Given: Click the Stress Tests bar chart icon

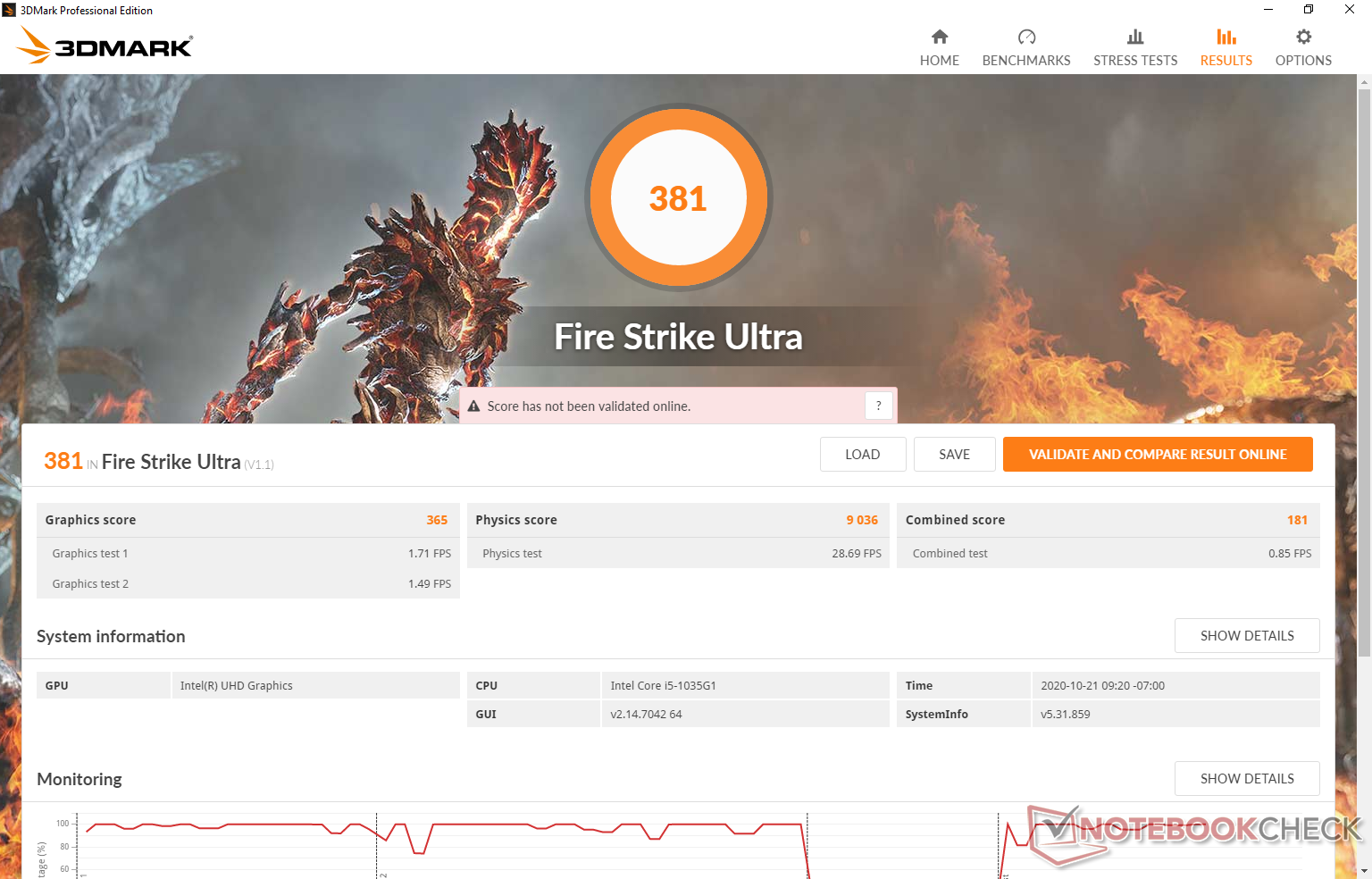Looking at the screenshot, I should click(1135, 37).
